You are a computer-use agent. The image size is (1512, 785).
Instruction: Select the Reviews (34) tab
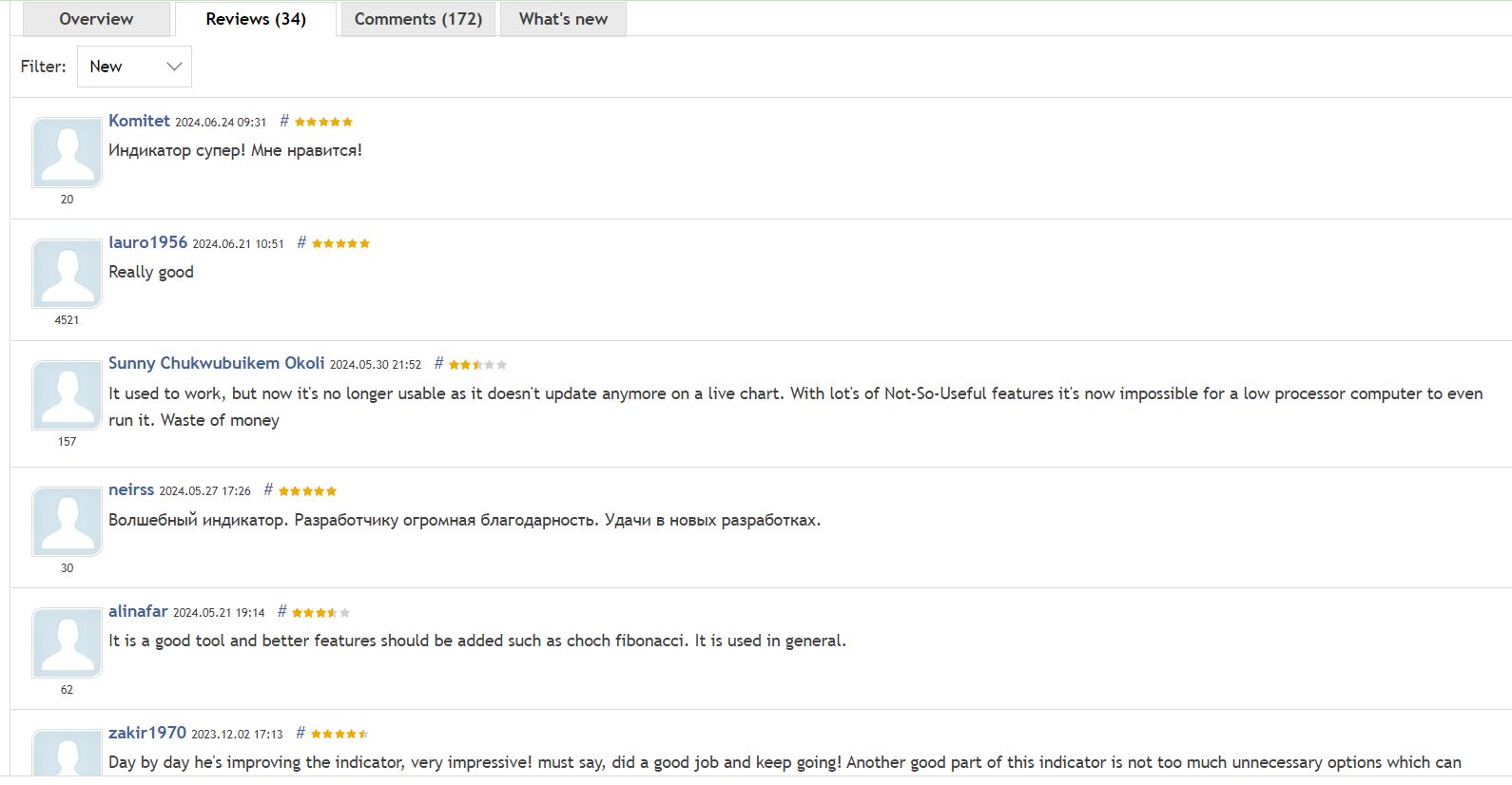(256, 19)
